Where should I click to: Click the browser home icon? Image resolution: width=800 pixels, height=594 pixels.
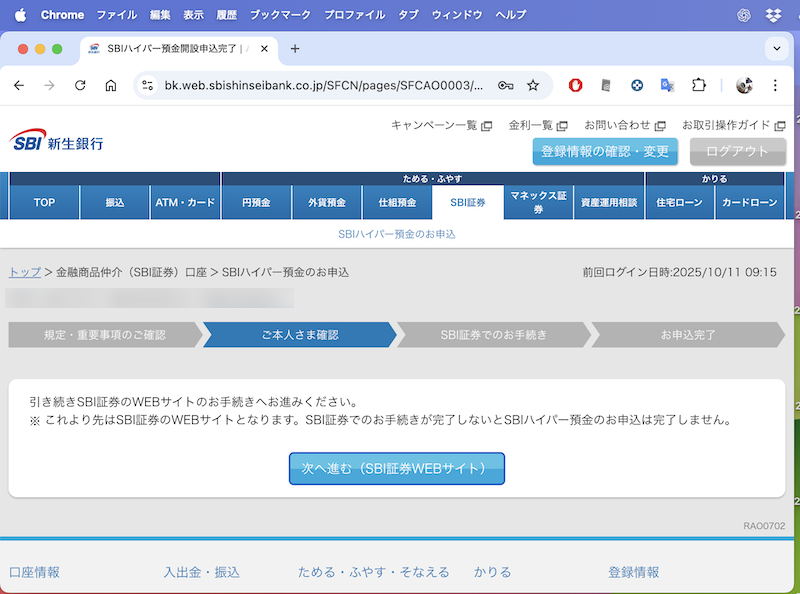[x=111, y=86]
